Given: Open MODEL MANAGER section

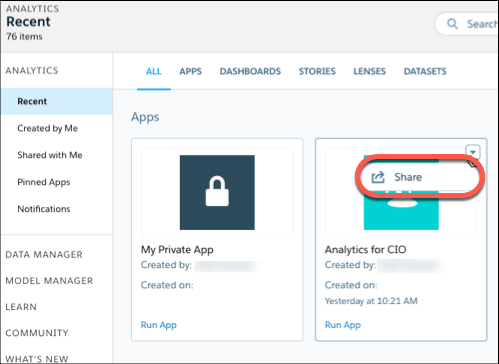Looking at the screenshot, I should click(x=49, y=281).
